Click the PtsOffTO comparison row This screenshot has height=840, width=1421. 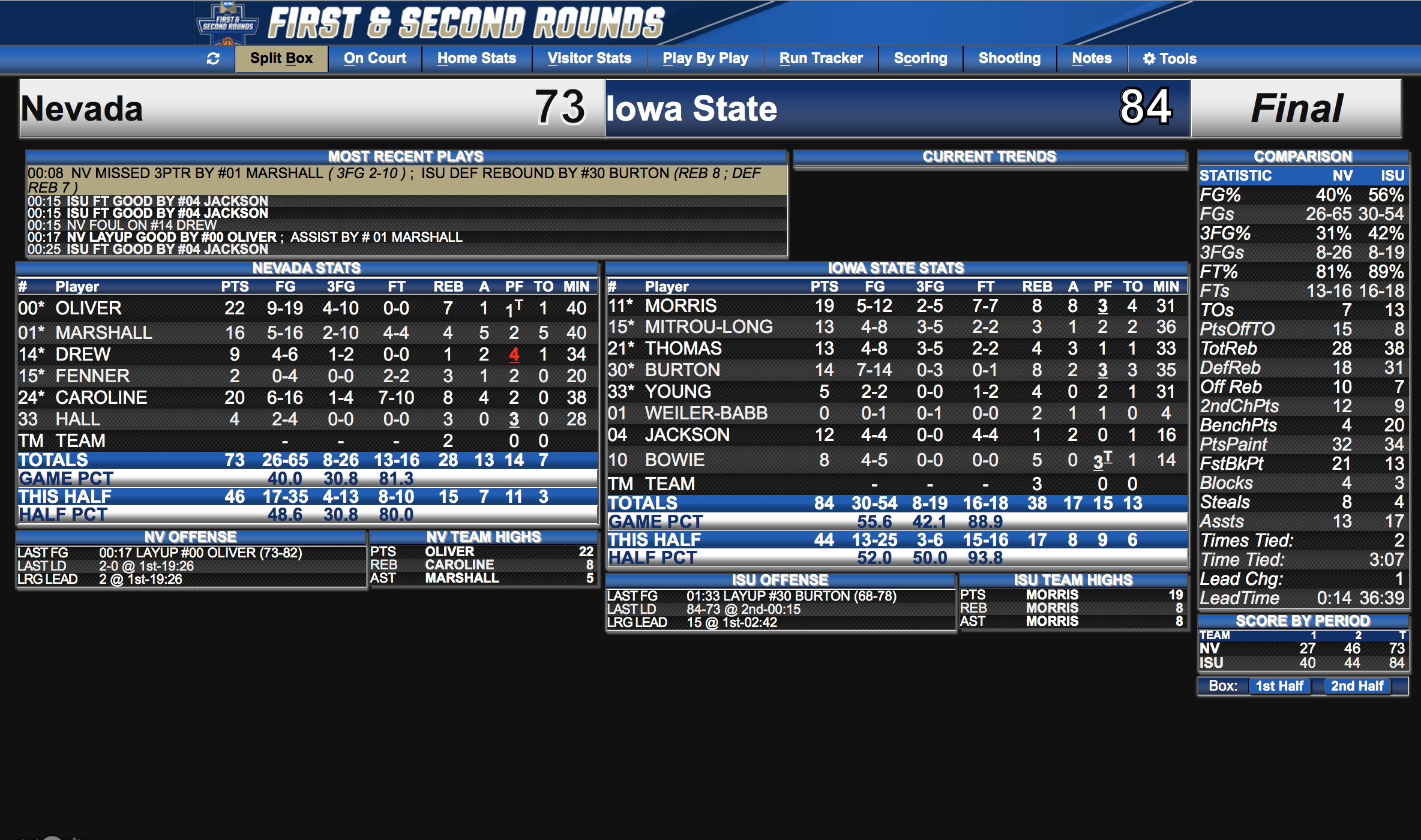point(1302,329)
